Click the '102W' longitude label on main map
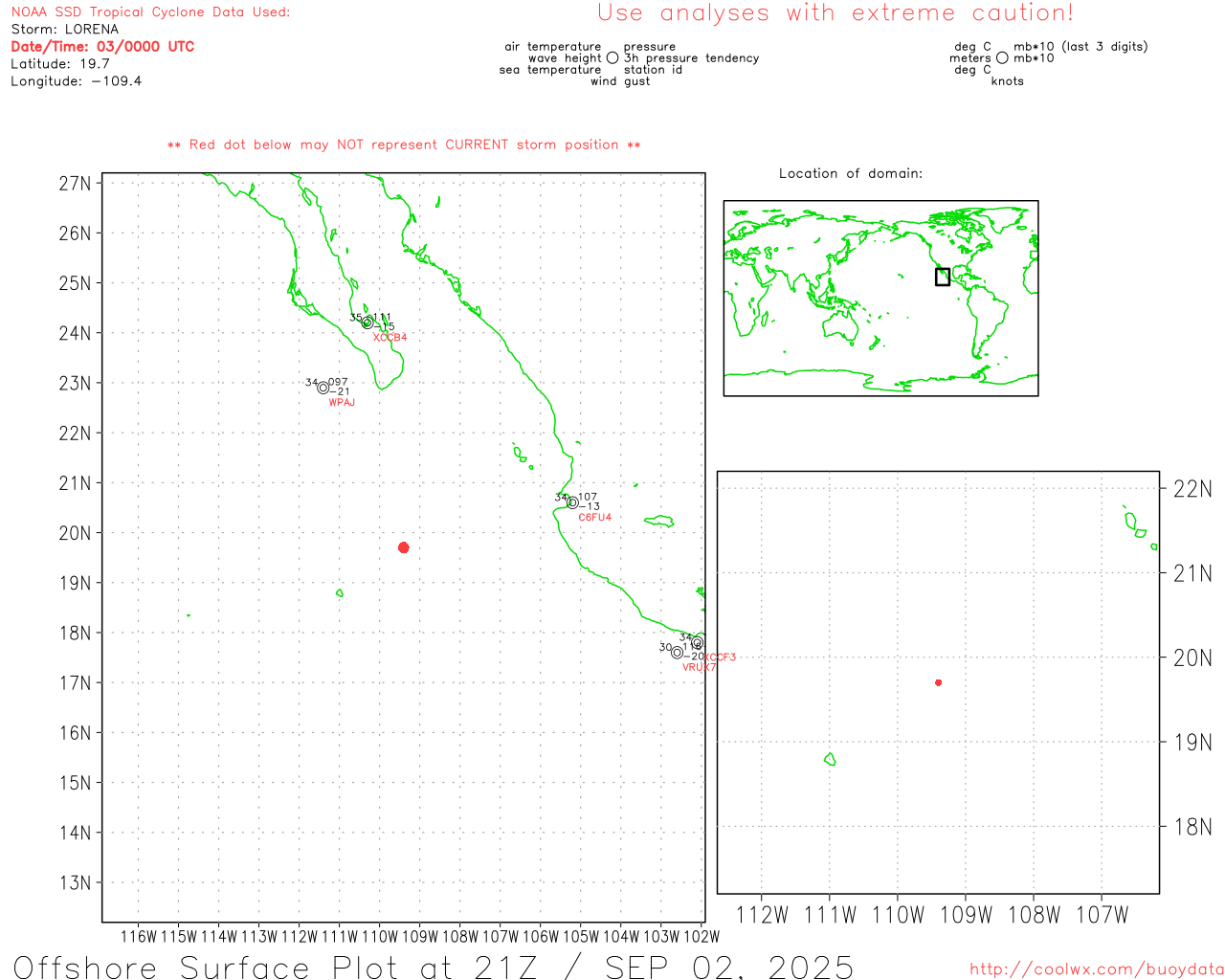The image size is (1225, 980). tap(702, 936)
